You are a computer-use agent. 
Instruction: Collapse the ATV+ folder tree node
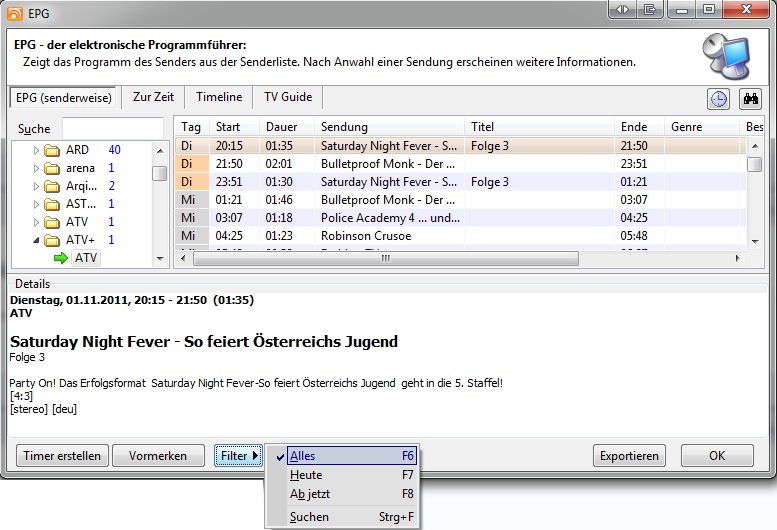(37, 240)
